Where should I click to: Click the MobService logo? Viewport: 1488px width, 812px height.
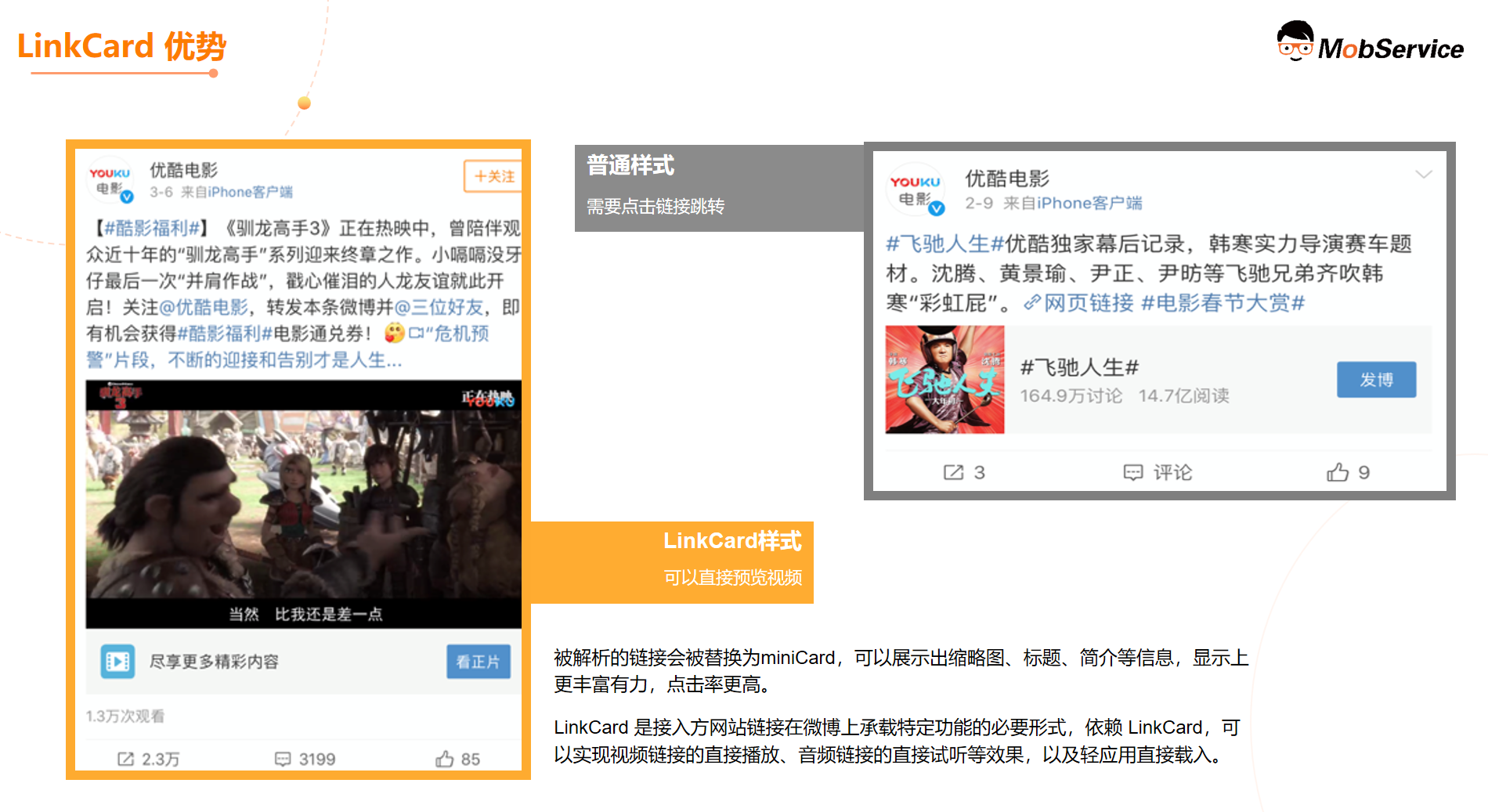click(1370, 42)
